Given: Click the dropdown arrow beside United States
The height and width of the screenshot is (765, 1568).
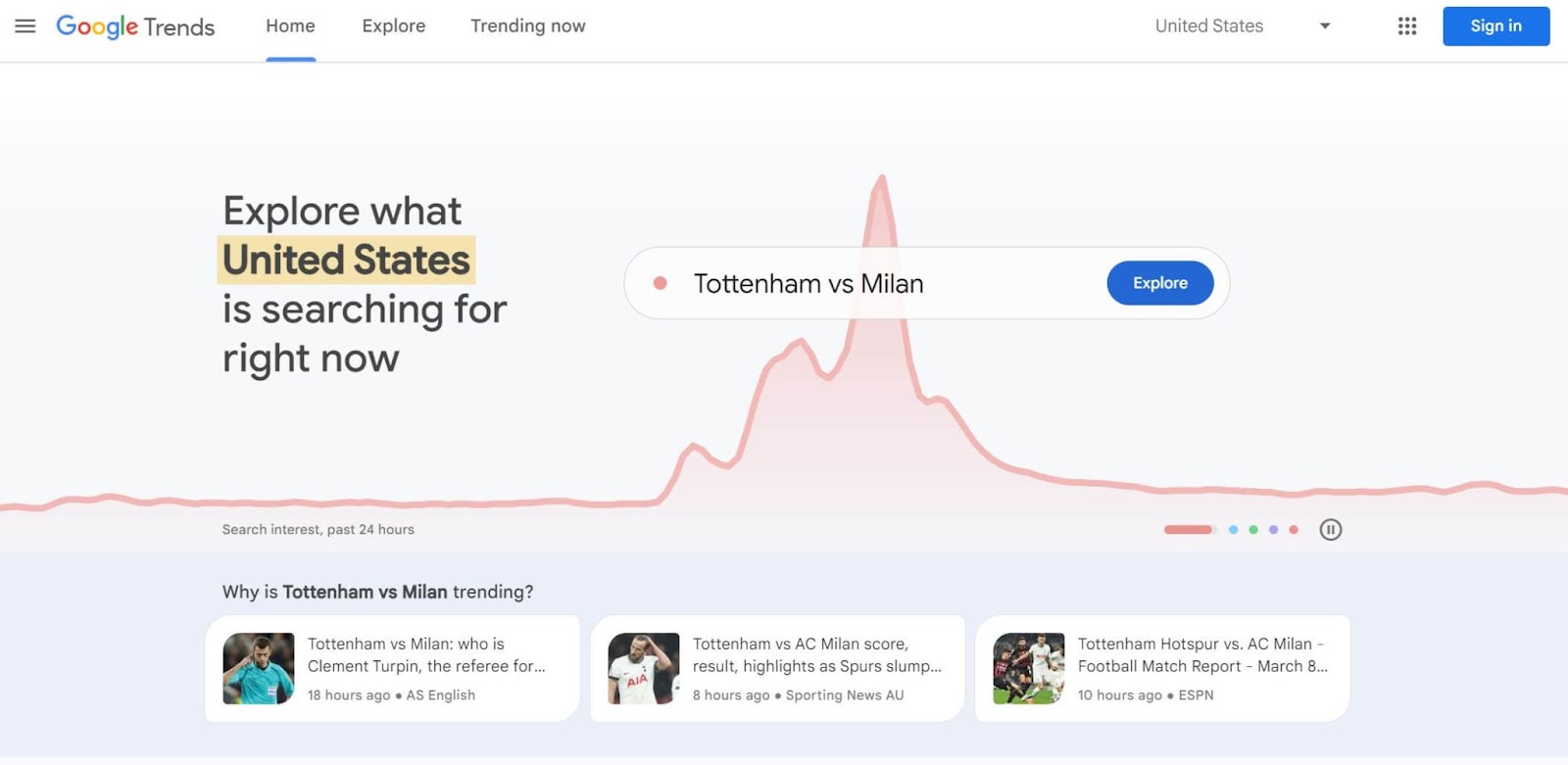Looking at the screenshot, I should tap(1325, 26).
